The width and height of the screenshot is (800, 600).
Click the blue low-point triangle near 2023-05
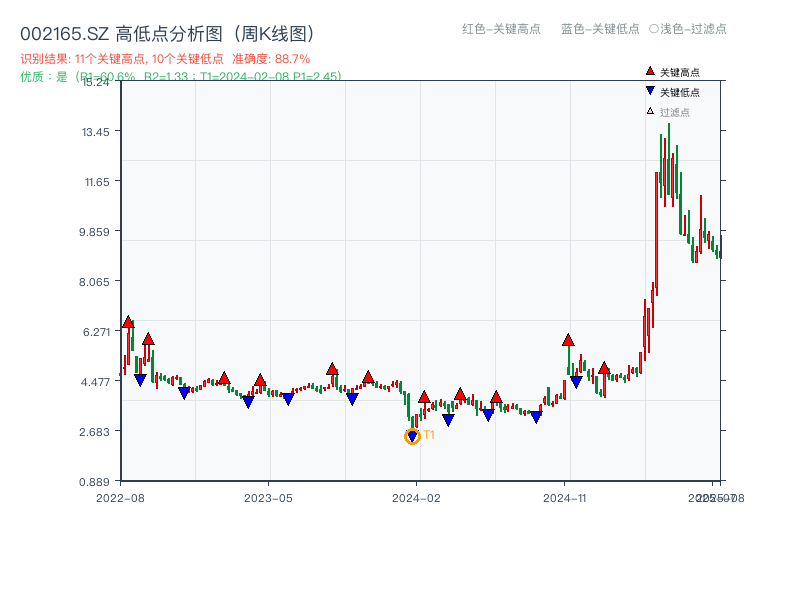tap(249, 399)
